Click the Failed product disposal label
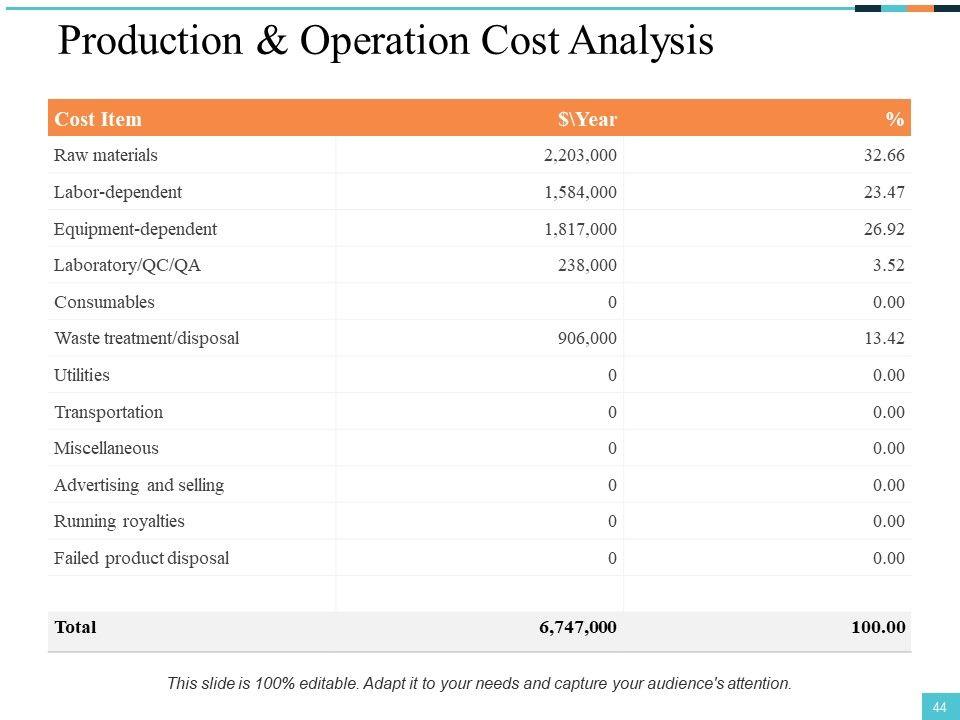This screenshot has height=720, width=960. pyautogui.click(x=141, y=558)
